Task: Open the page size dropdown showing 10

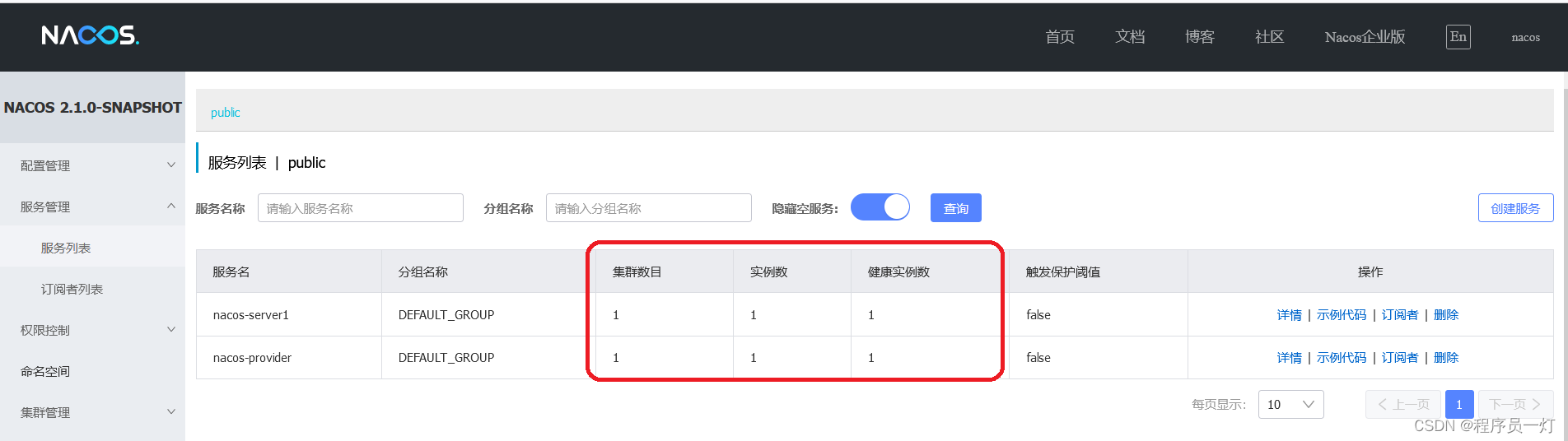Action: tap(1290, 404)
